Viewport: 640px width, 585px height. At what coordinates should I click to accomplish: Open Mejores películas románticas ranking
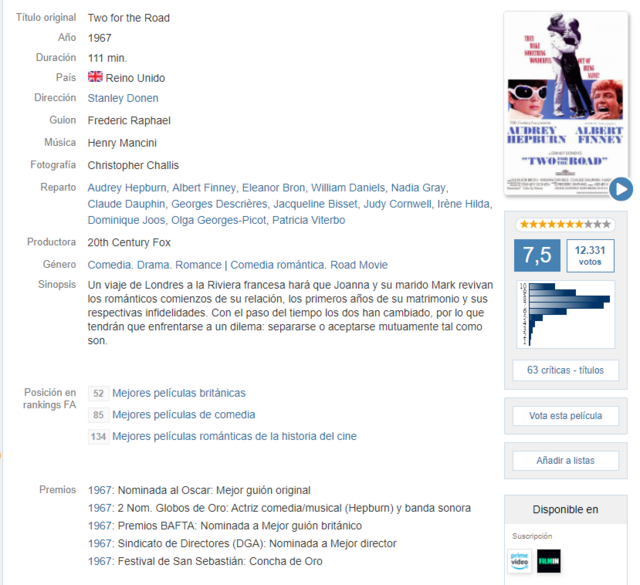234,436
